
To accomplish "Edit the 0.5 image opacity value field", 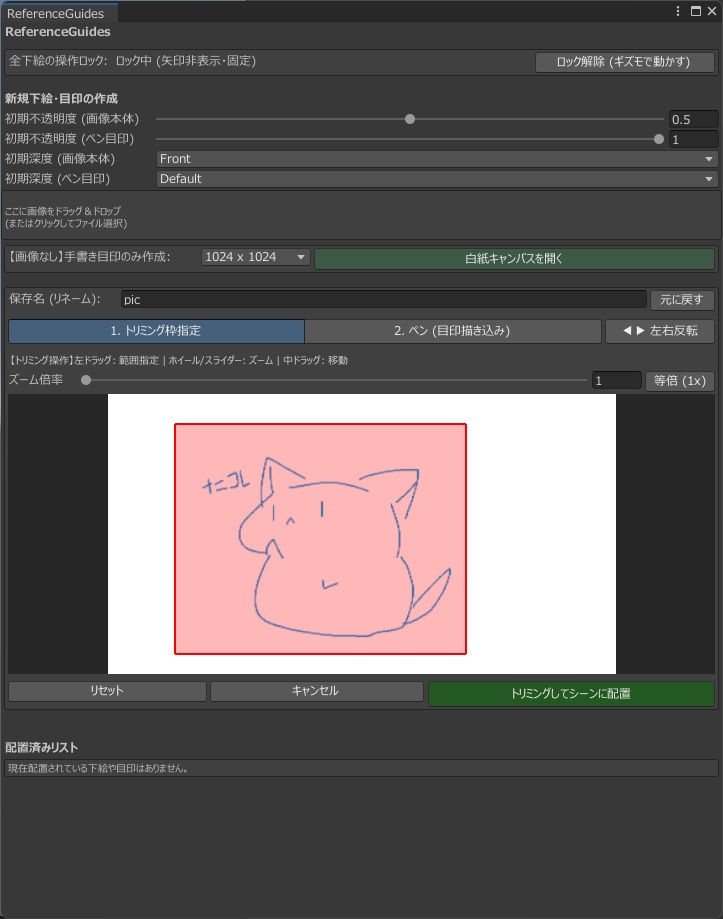I will click(694, 120).
